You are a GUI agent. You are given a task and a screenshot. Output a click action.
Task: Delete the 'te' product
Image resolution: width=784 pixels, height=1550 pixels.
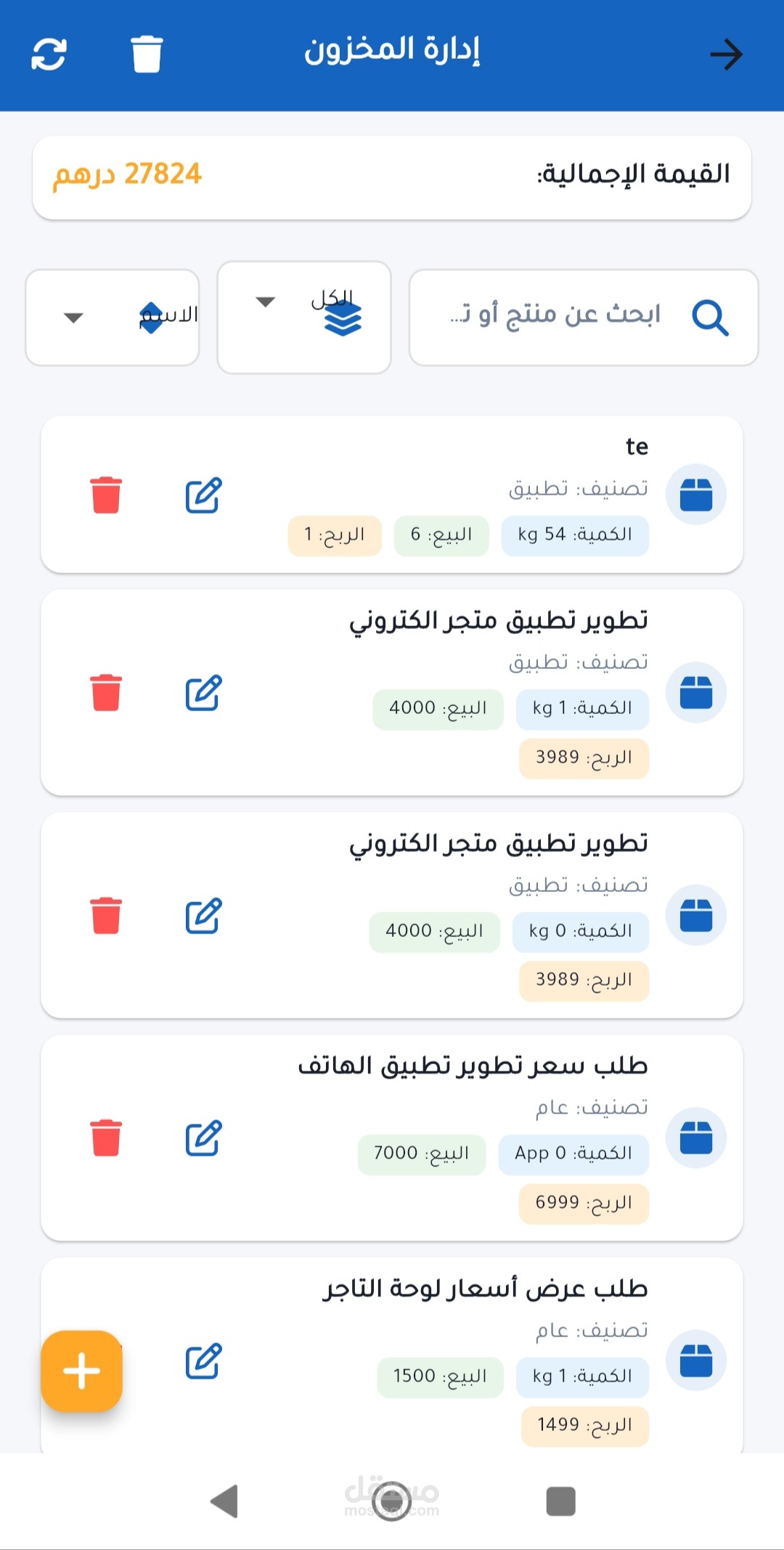pos(106,495)
